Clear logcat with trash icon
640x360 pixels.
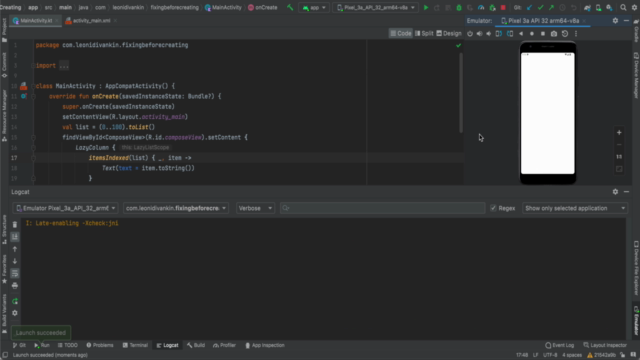coord(15,224)
